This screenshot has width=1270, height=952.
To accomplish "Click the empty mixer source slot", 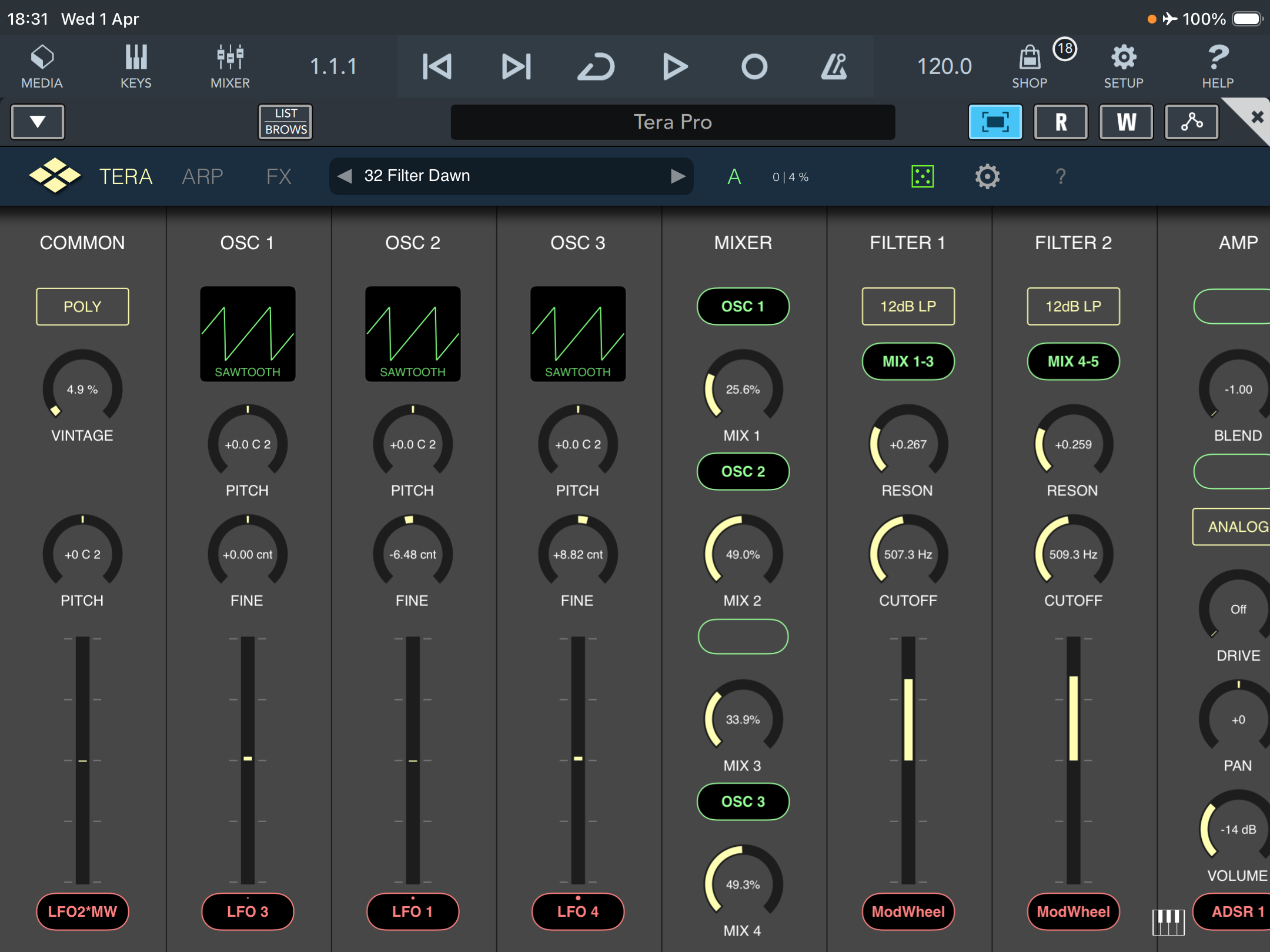I will click(x=743, y=636).
